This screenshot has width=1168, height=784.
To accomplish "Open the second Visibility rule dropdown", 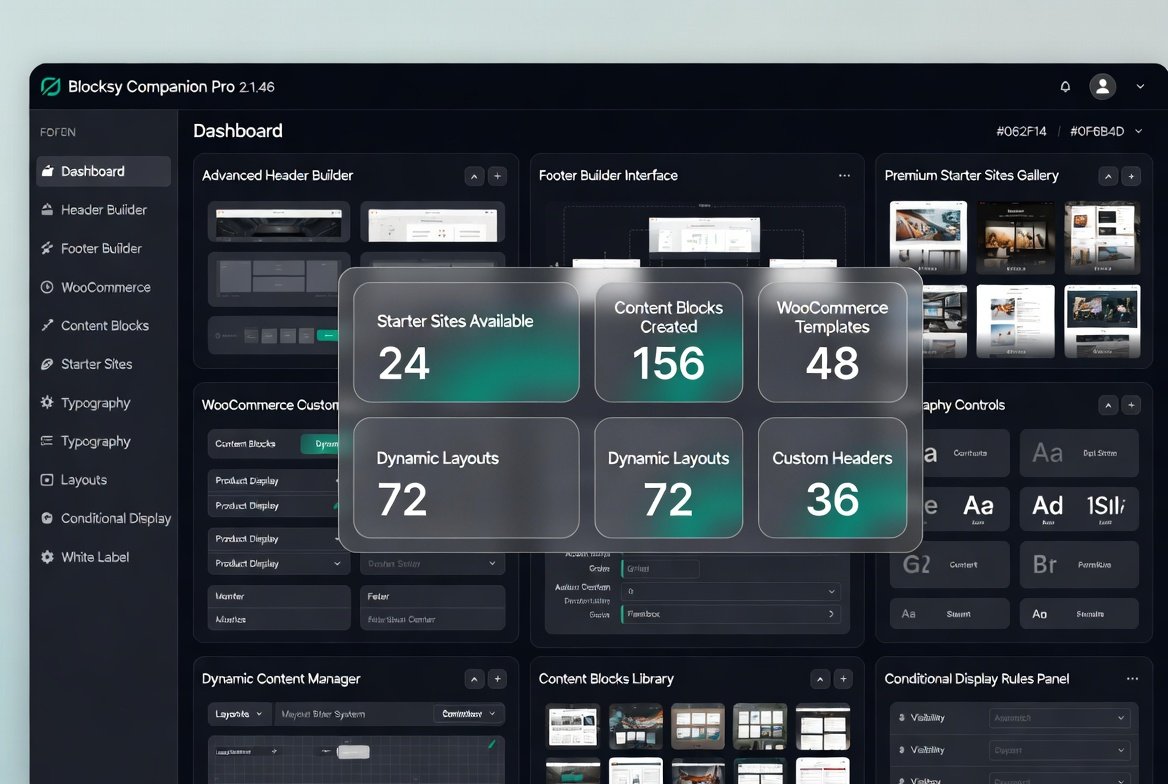I will coord(1058,750).
